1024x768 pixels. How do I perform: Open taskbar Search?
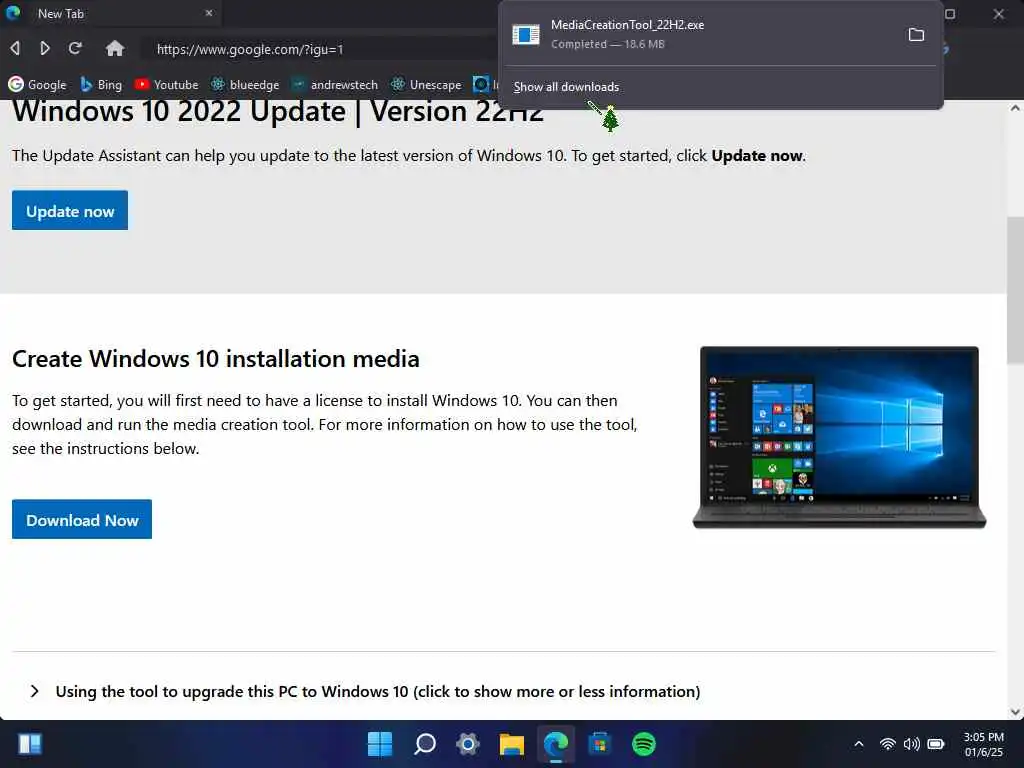[424, 744]
